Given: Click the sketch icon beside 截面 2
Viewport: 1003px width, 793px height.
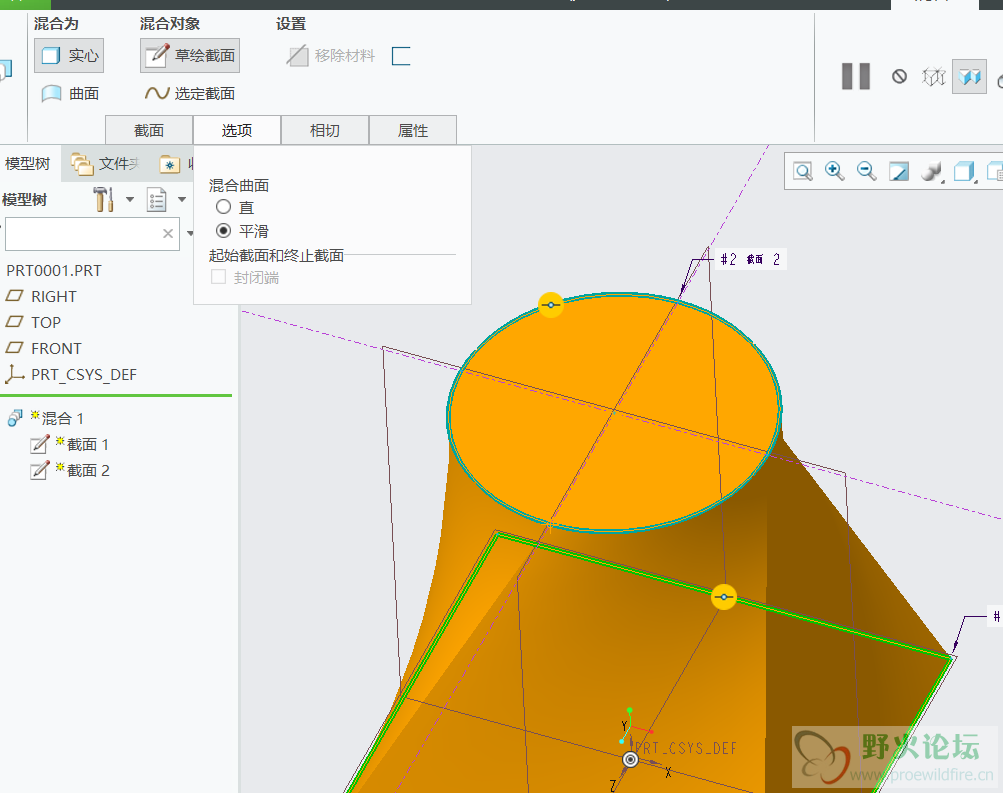Looking at the screenshot, I should coord(40,470).
